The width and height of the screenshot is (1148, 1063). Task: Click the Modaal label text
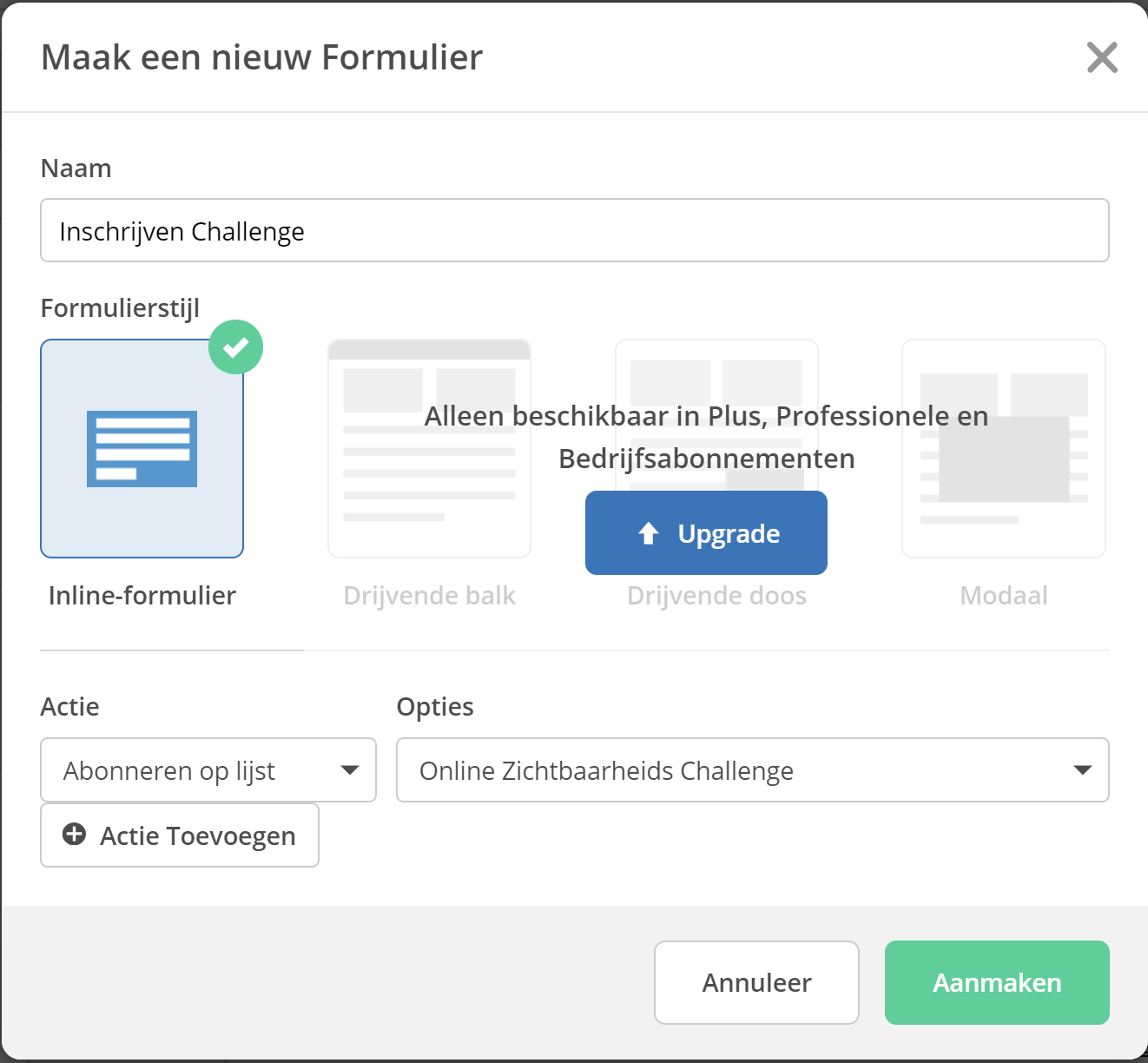coord(1004,596)
